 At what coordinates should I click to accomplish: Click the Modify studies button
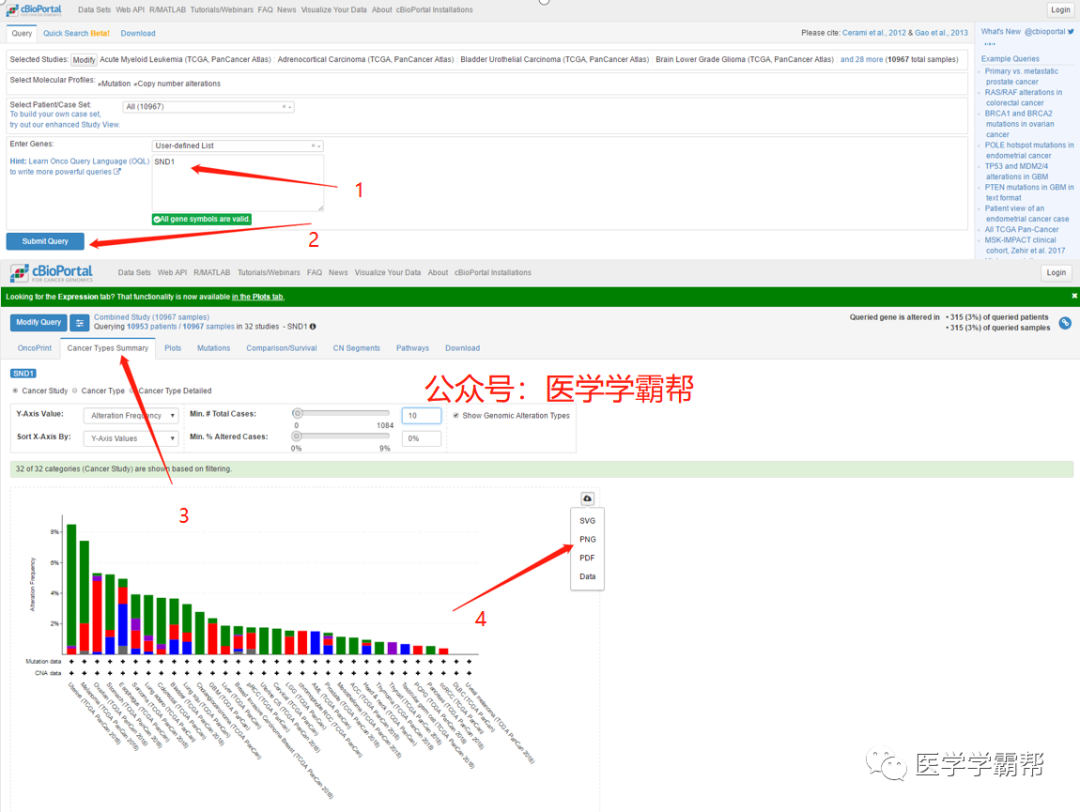[x=84, y=60]
